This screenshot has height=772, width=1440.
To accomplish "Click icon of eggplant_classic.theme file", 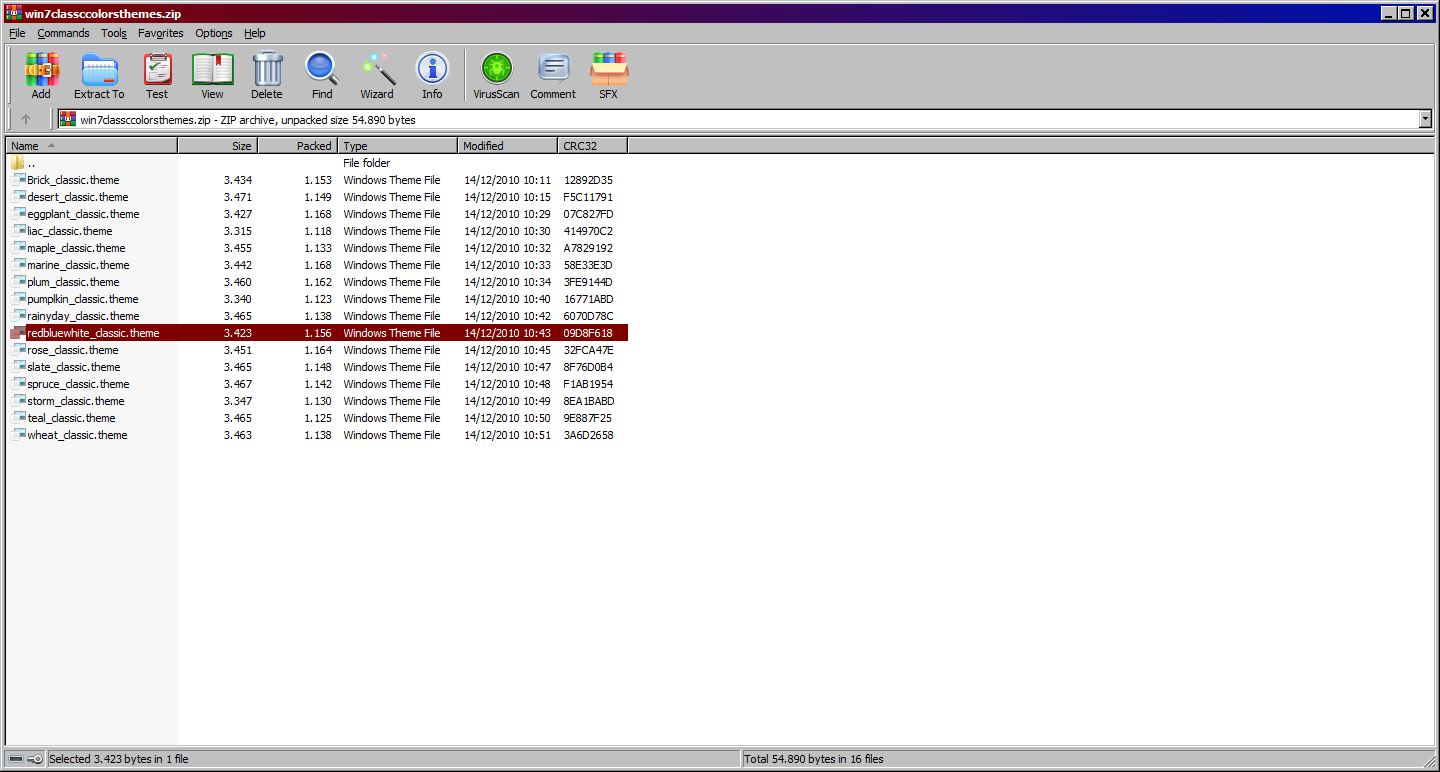I will (18, 214).
